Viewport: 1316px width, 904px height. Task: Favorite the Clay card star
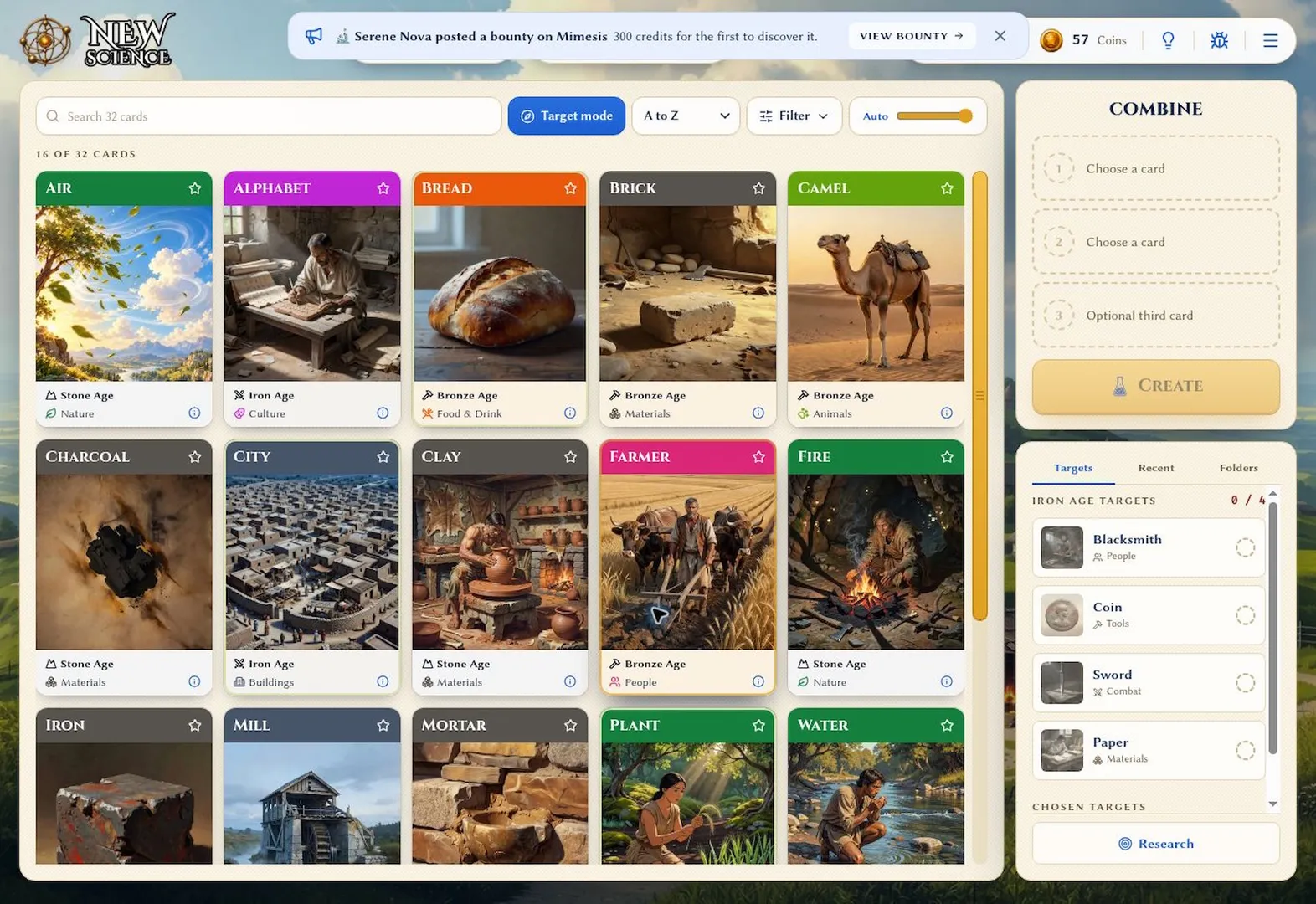tap(571, 457)
